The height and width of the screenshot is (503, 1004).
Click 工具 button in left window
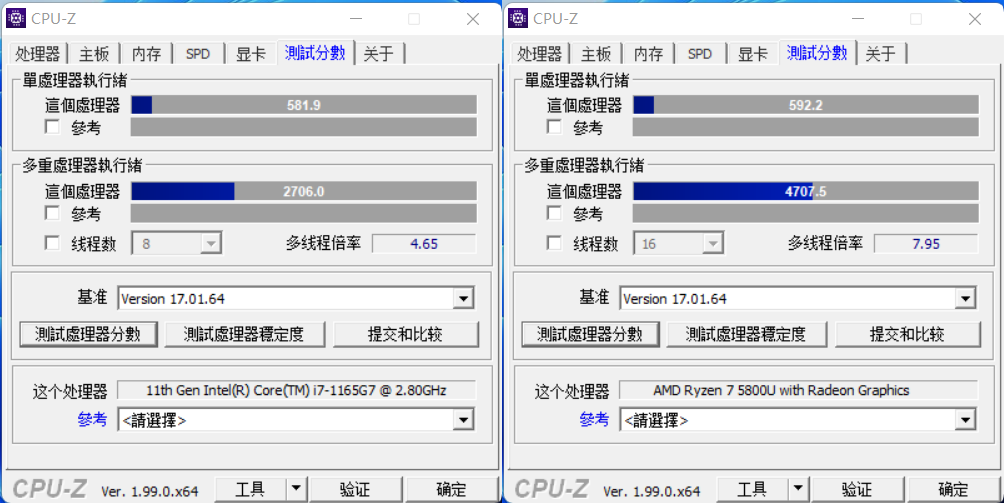pyautogui.click(x=250, y=490)
